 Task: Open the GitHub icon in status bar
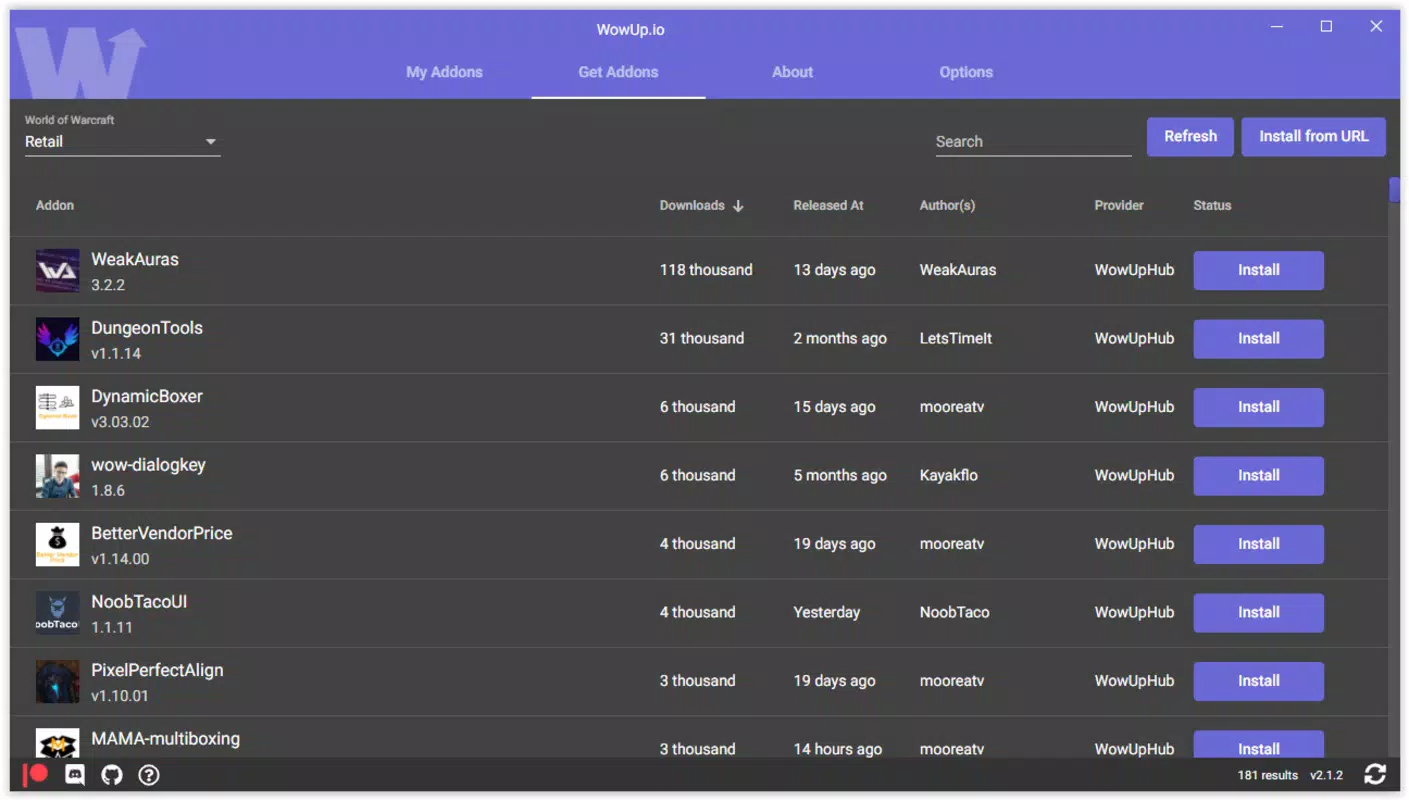tap(112, 775)
